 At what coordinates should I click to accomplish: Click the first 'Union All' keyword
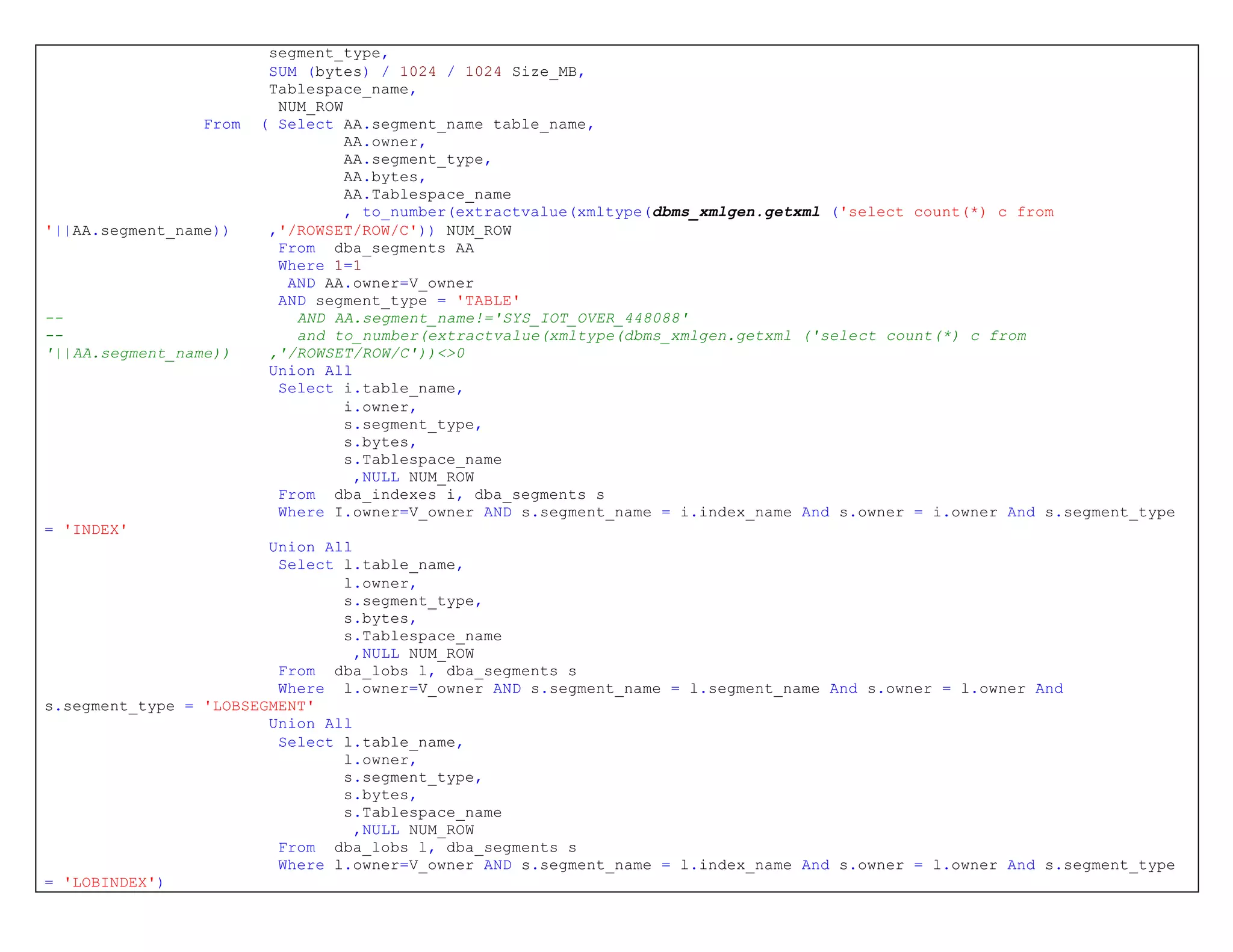(310, 371)
